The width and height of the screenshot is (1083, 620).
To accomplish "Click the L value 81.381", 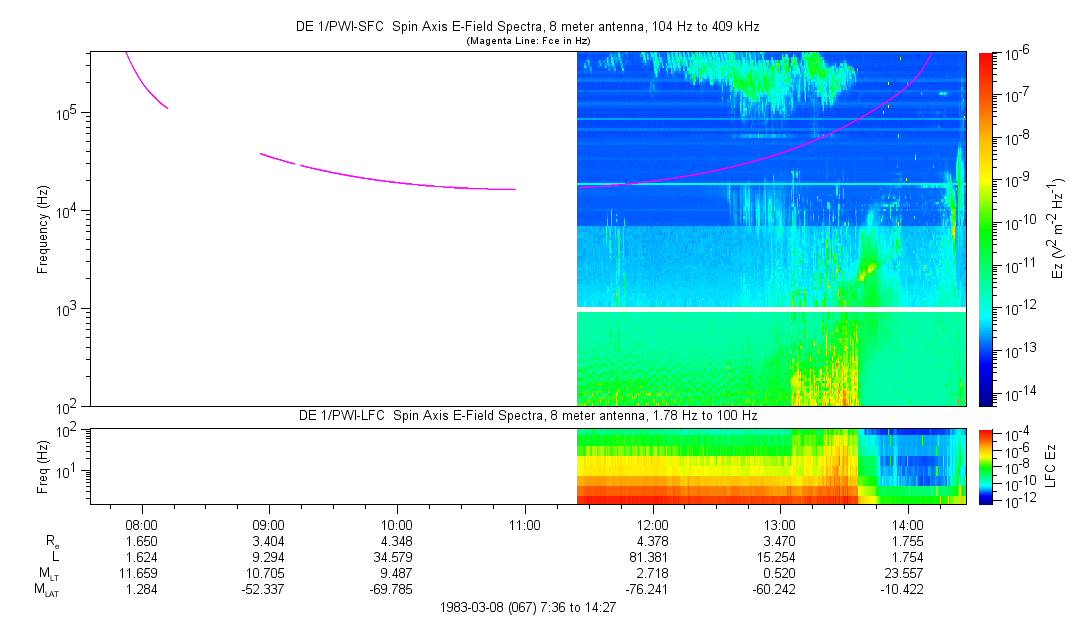I will point(652,557).
